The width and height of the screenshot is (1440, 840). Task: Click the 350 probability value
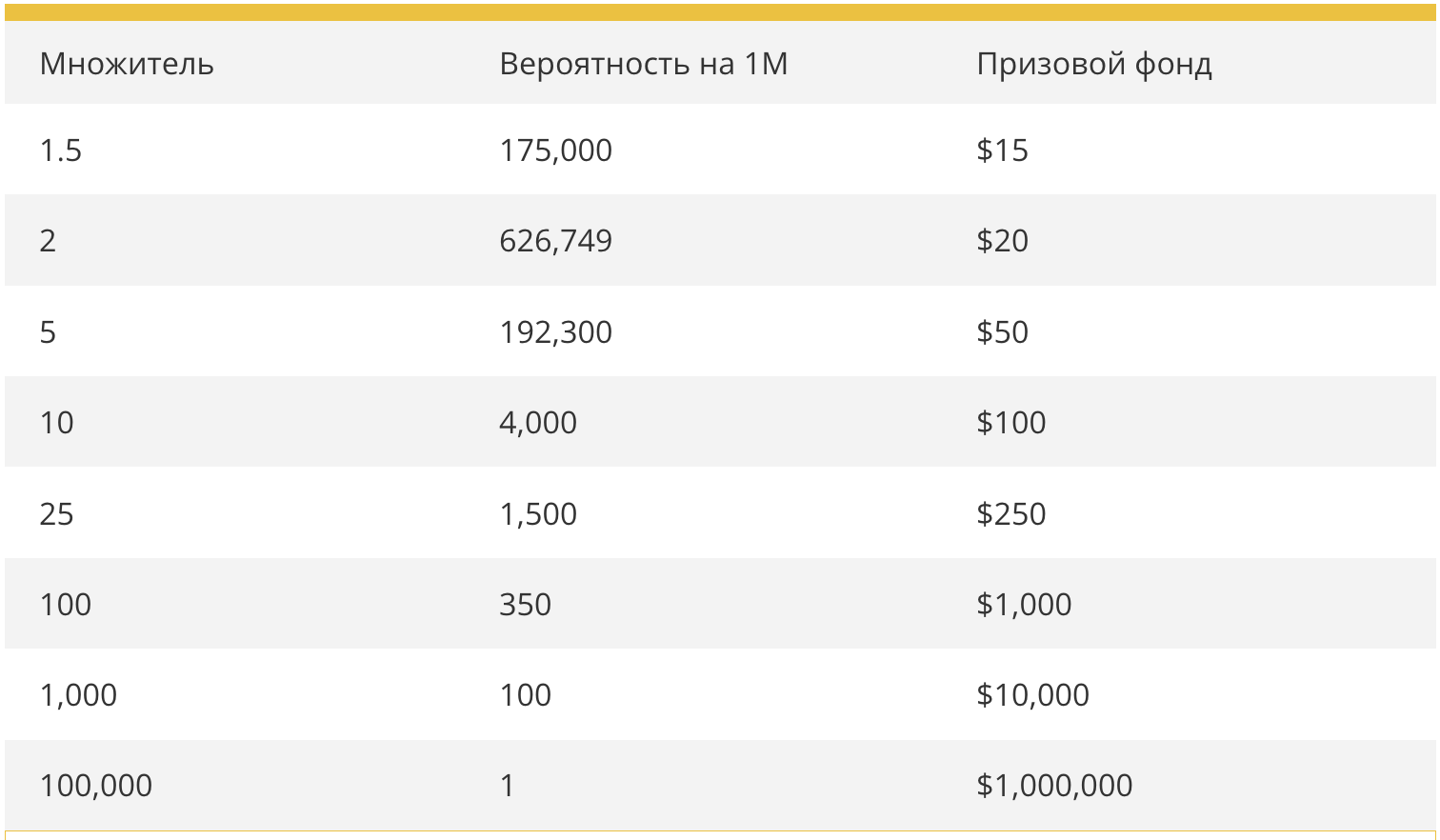pos(526,605)
